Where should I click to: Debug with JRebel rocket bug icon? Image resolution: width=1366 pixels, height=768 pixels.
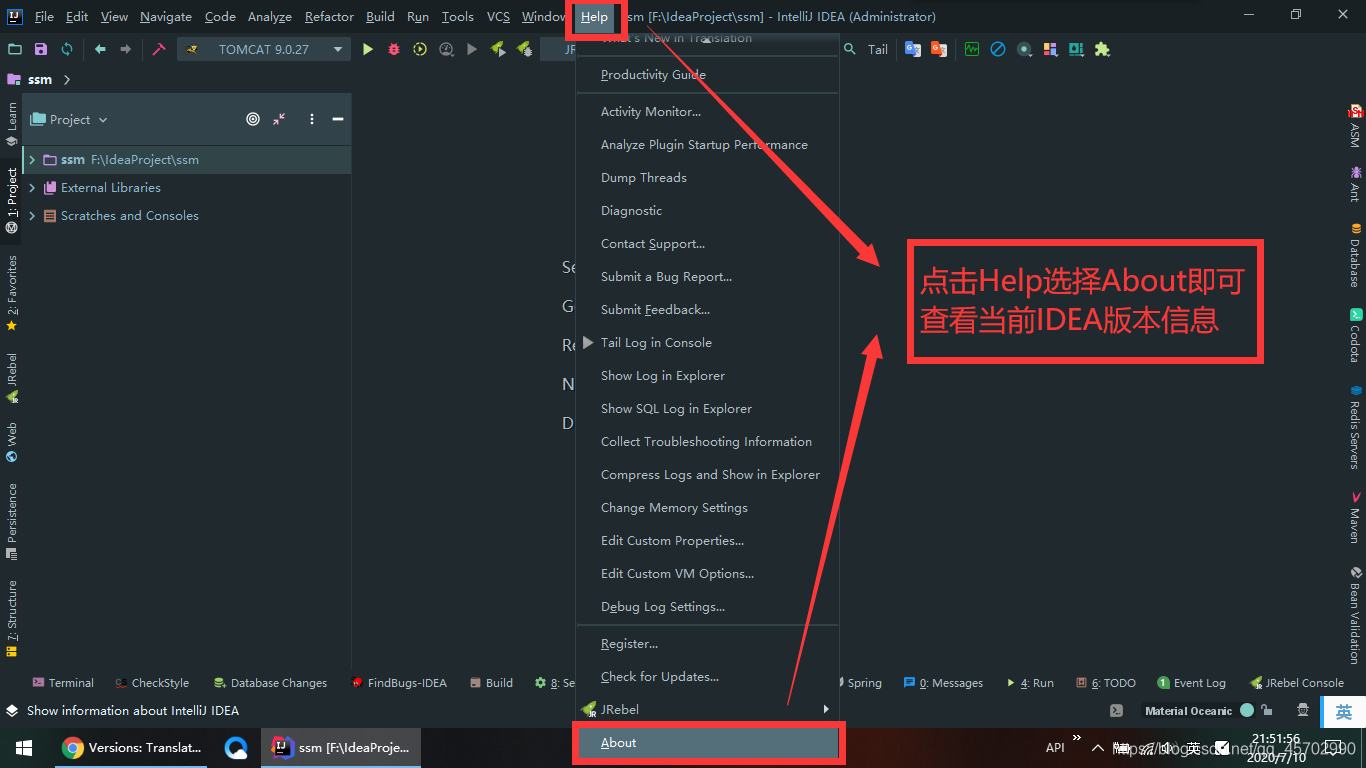tap(524, 49)
